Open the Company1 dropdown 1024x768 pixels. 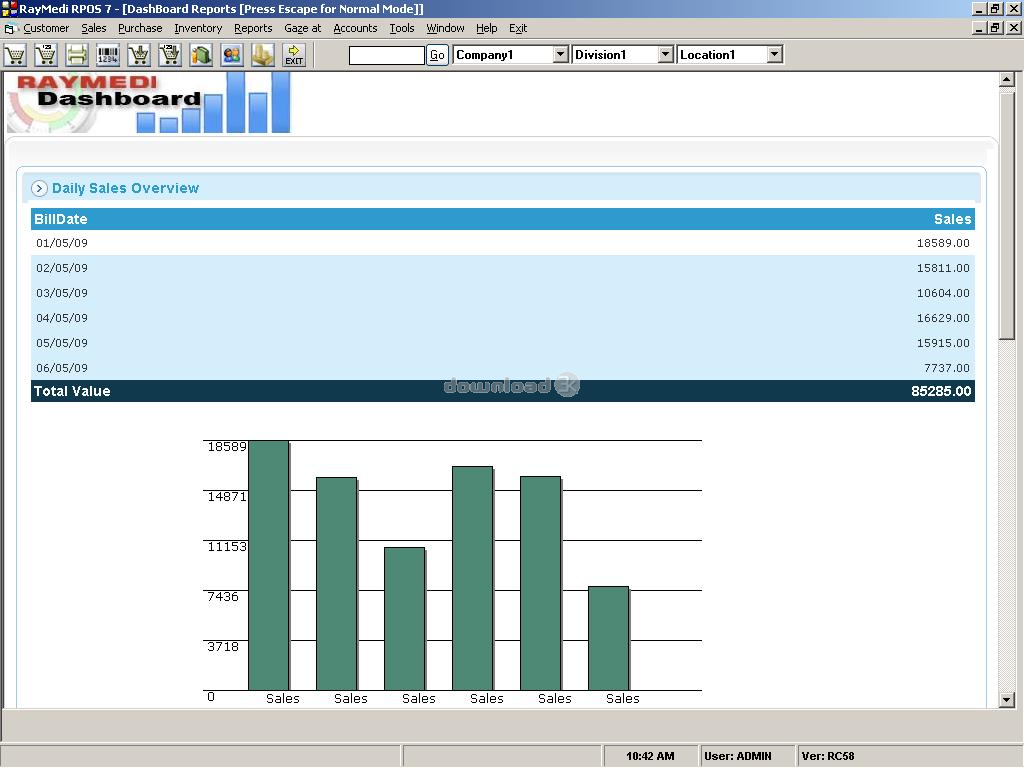click(560, 55)
